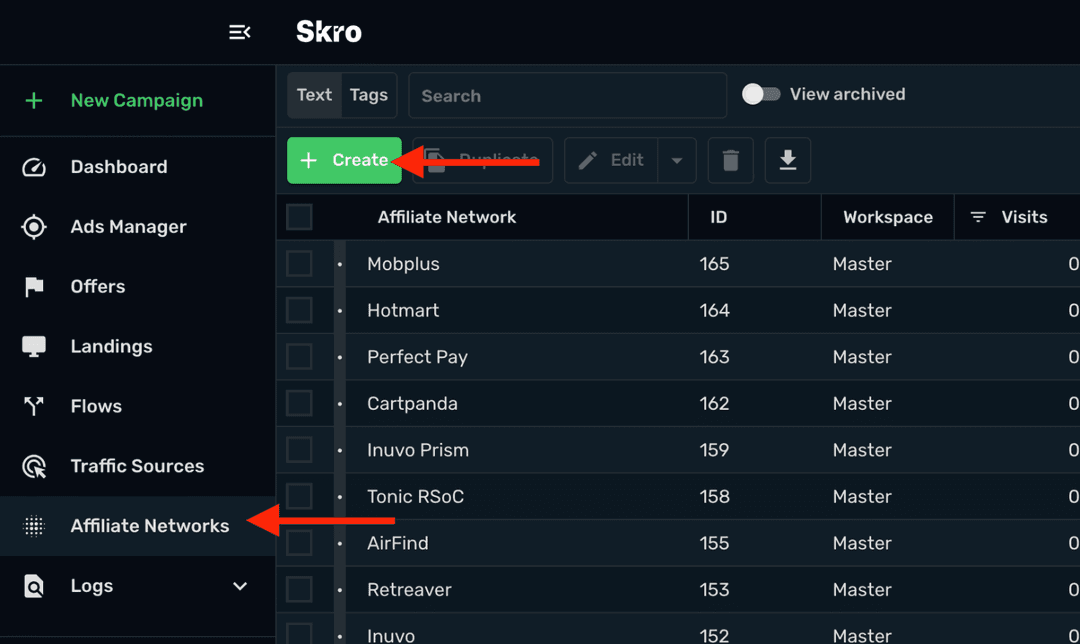
Task: Click inside the Search field
Action: click(568, 95)
